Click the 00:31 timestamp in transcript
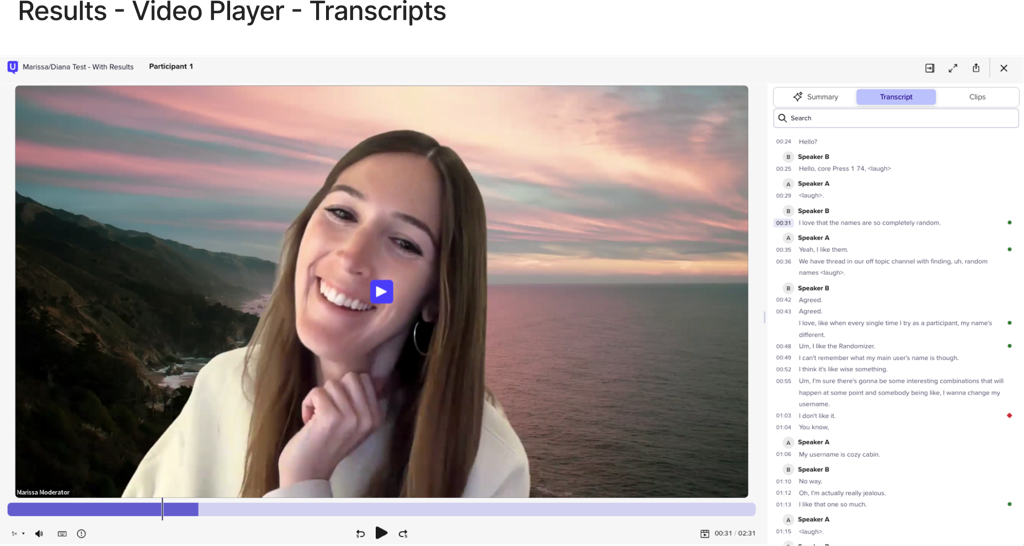 coord(783,223)
